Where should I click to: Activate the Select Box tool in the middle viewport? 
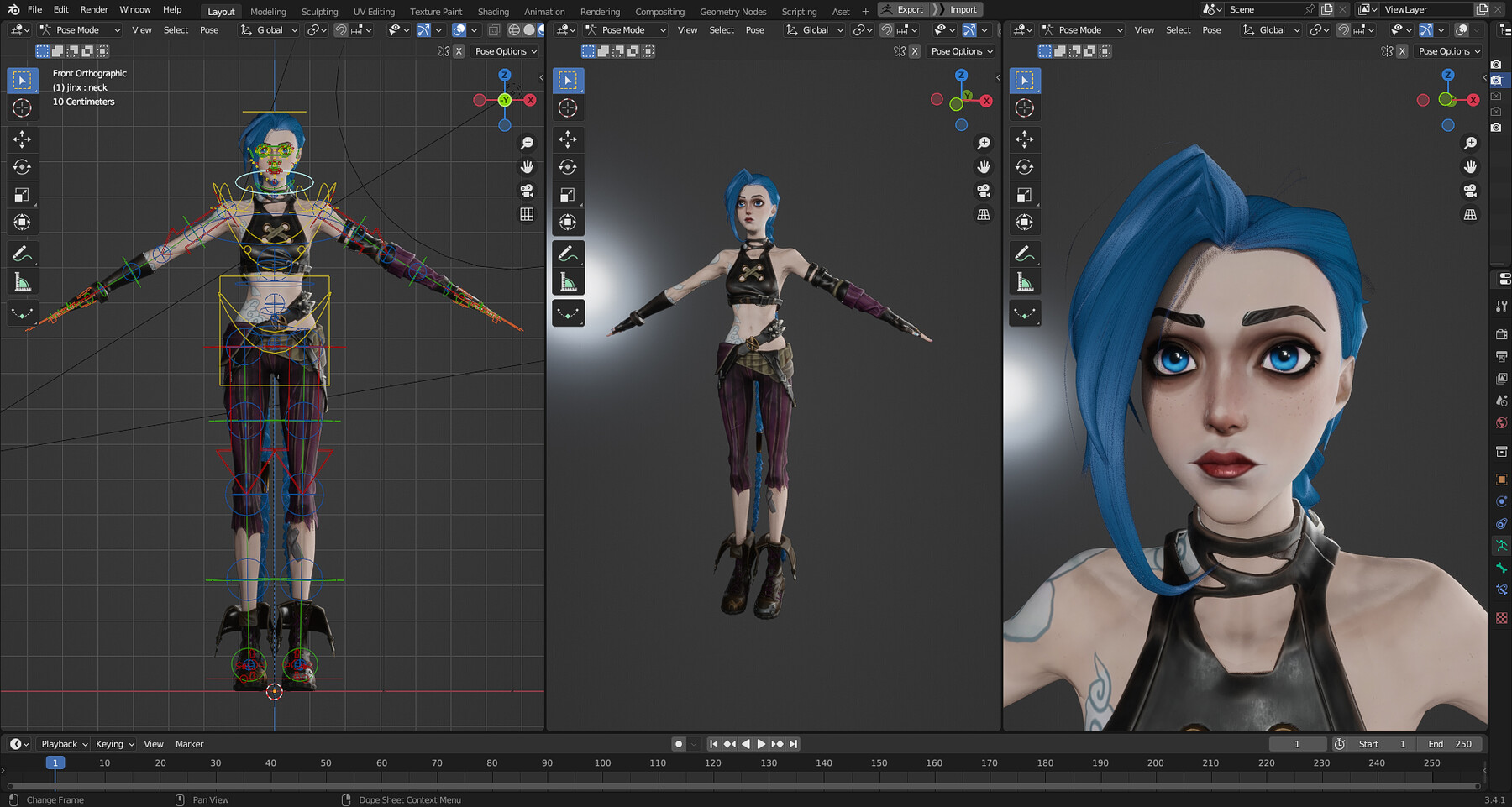pos(569,81)
